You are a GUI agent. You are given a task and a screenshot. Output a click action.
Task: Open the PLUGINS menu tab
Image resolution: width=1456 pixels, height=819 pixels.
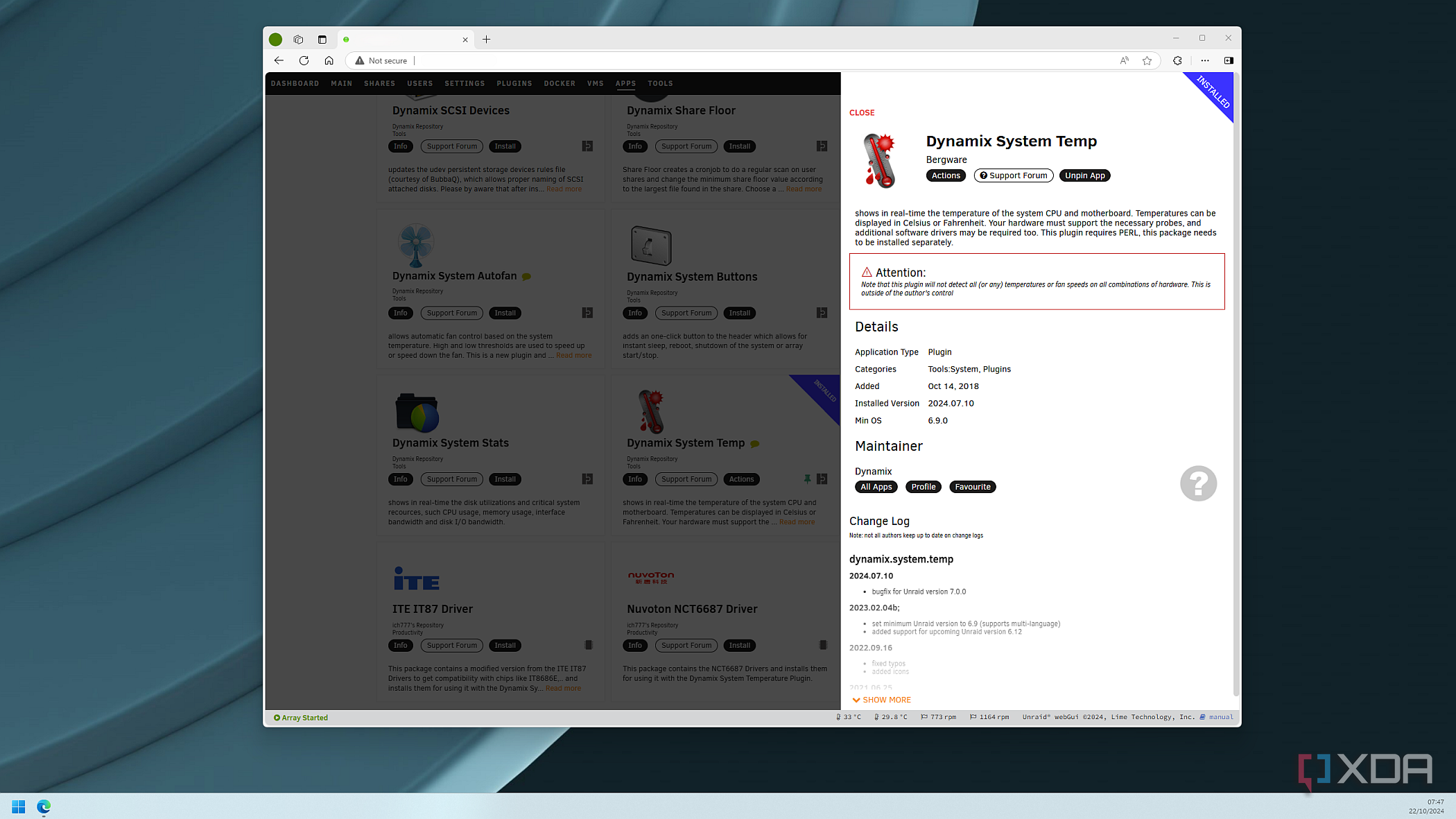(514, 83)
